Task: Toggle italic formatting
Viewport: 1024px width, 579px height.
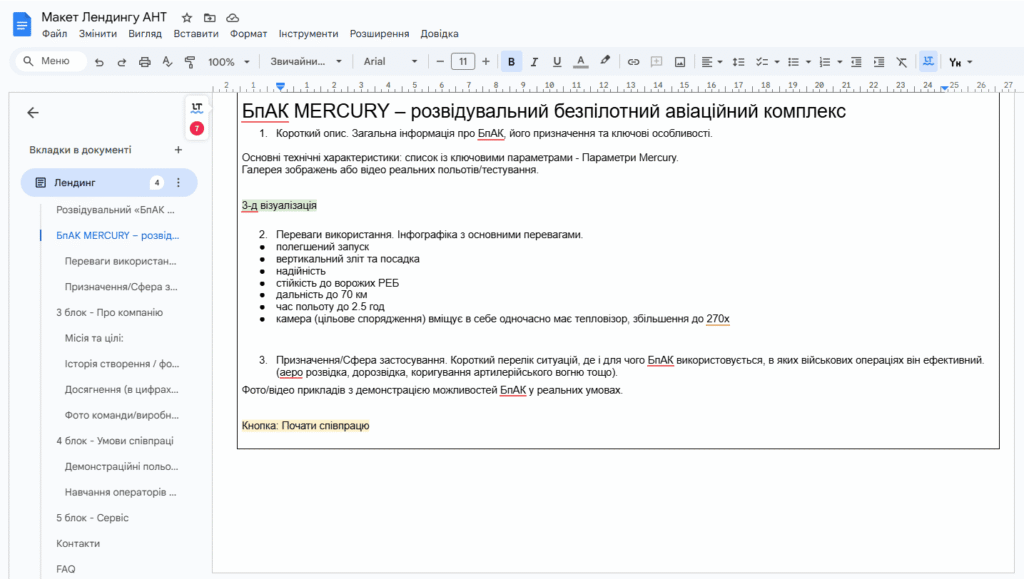Action: pos(534,62)
